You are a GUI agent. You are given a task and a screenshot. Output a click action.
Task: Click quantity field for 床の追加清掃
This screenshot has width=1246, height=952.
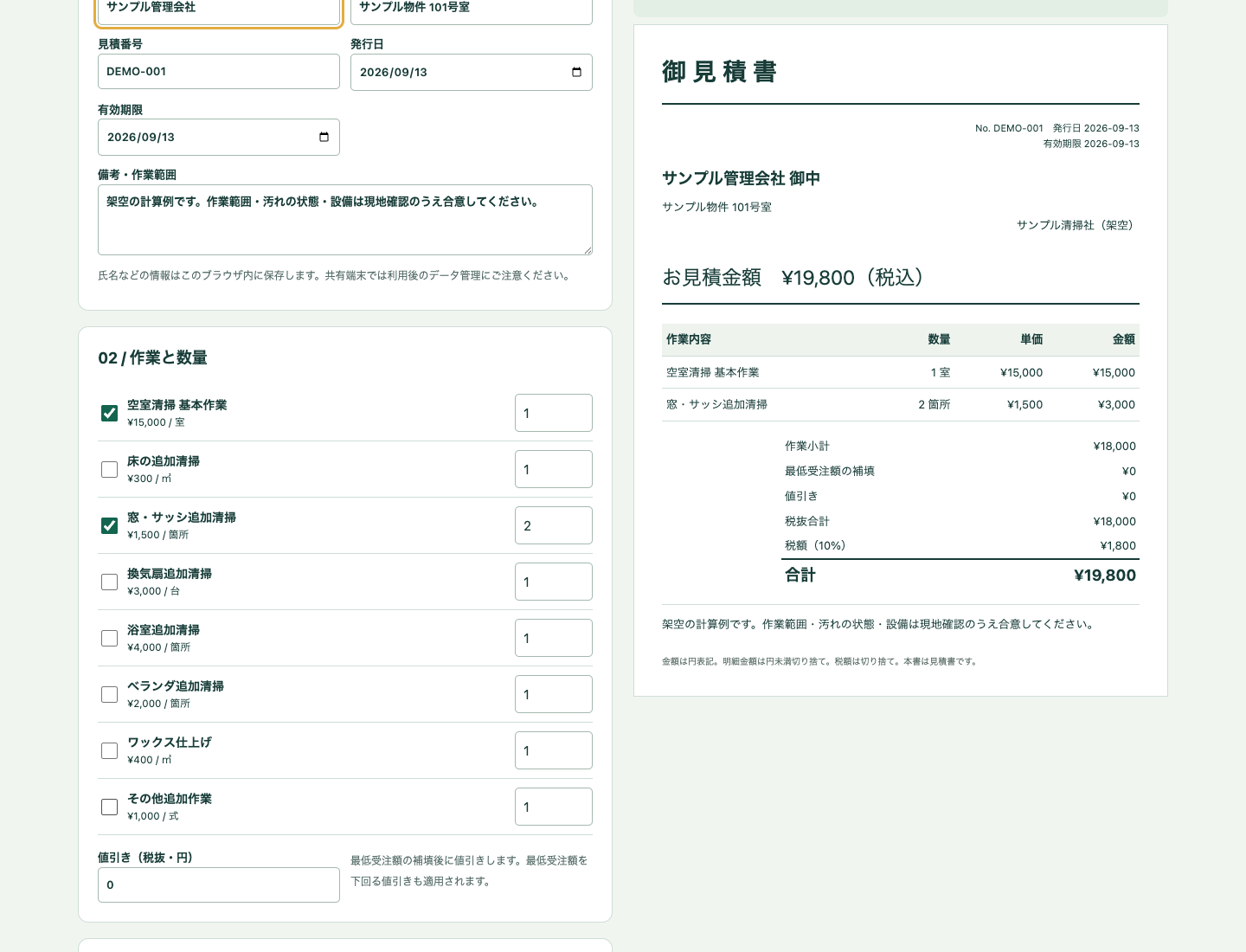(x=554, y=469)
